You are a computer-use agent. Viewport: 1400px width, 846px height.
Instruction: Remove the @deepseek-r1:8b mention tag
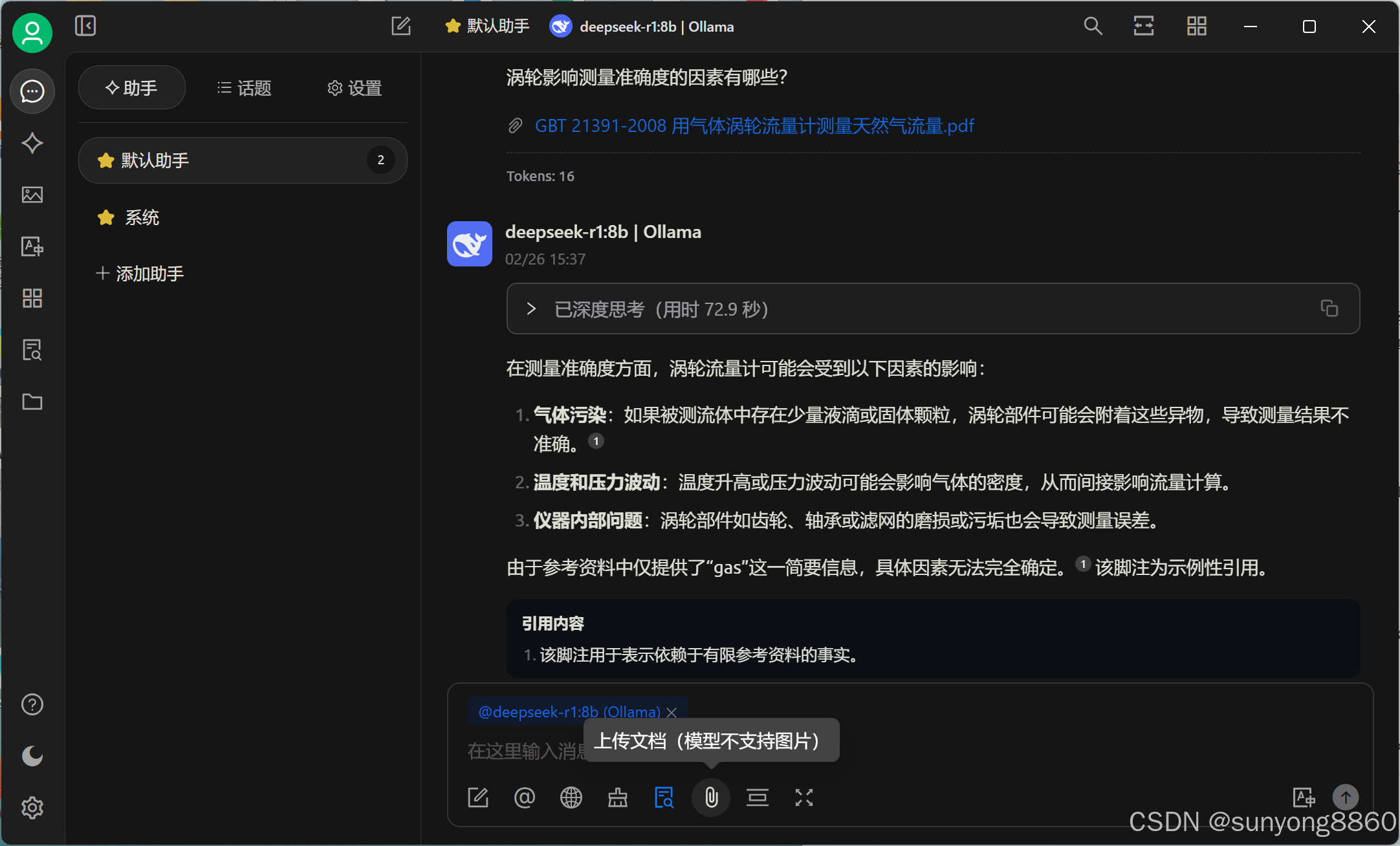[672, 712]
